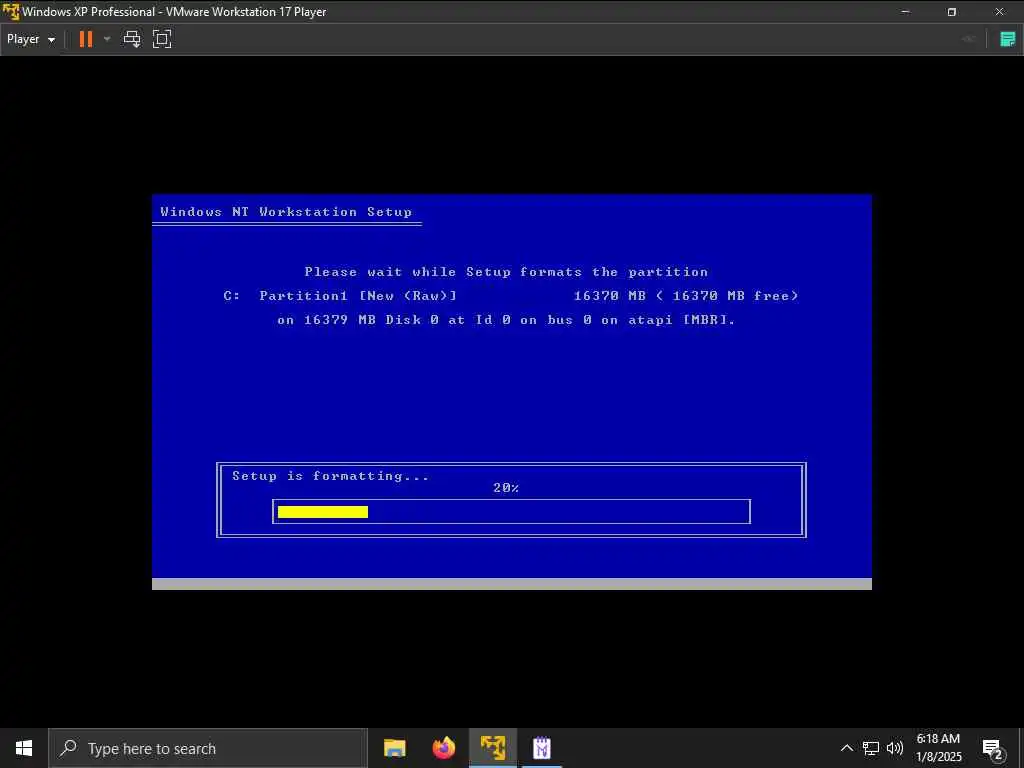Screen dimensions: 1024x768
Task: Launch Firefox from the taskbar
Action: click(443, 748)
